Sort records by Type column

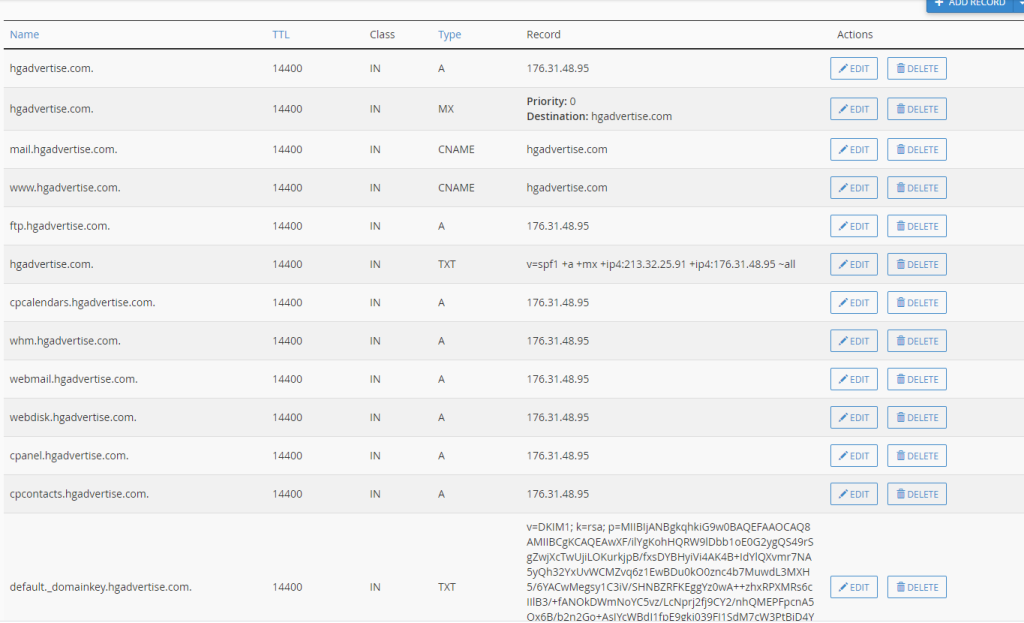coord(449,34)
